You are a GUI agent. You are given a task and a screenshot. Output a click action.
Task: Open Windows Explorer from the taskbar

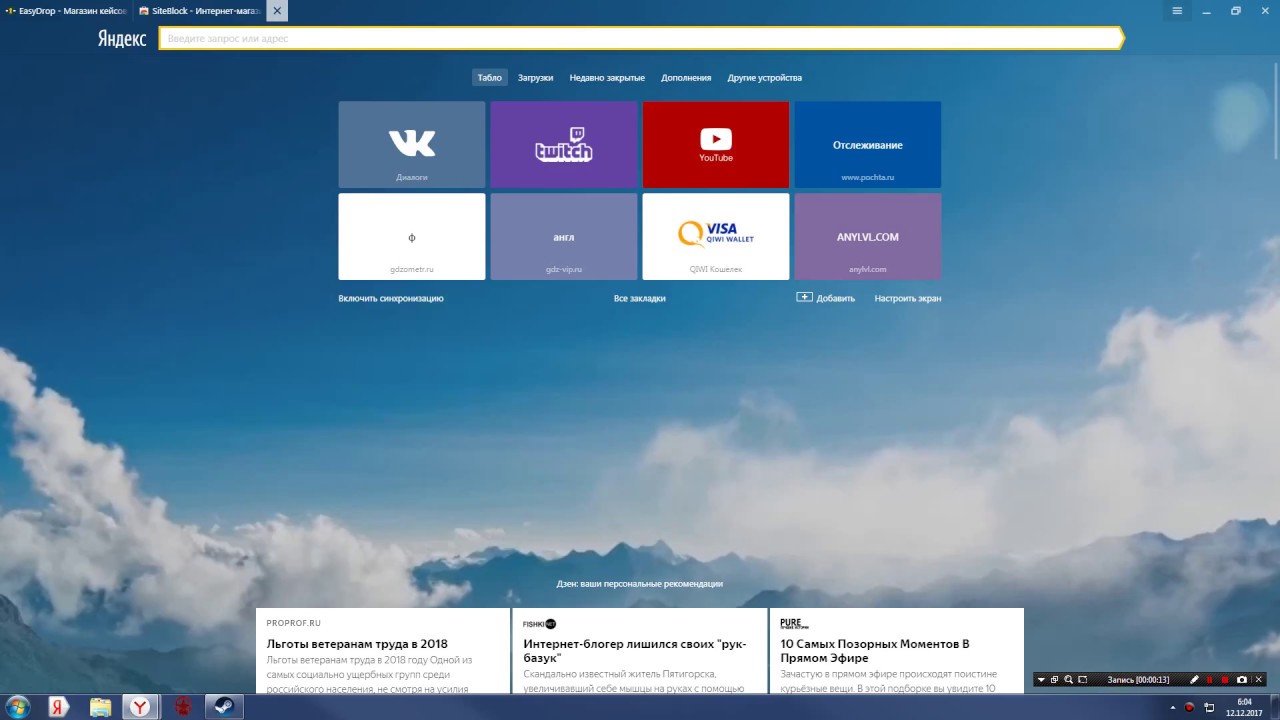pos(101,707)
